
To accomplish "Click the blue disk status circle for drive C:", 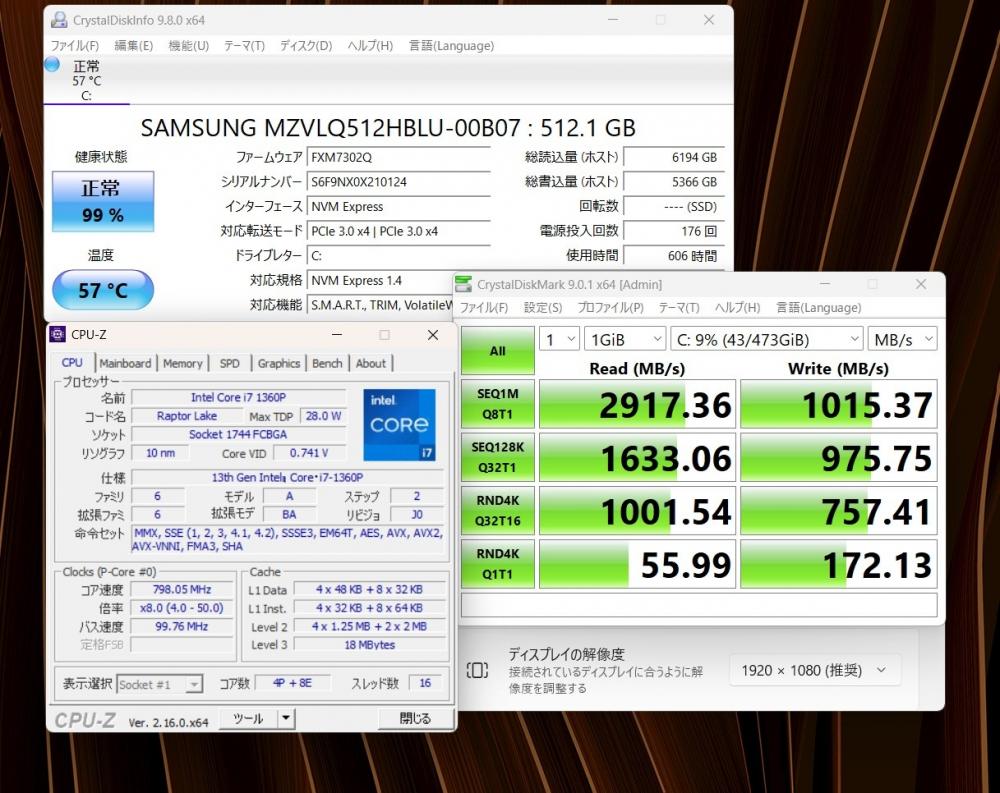I will pos(52,64).
